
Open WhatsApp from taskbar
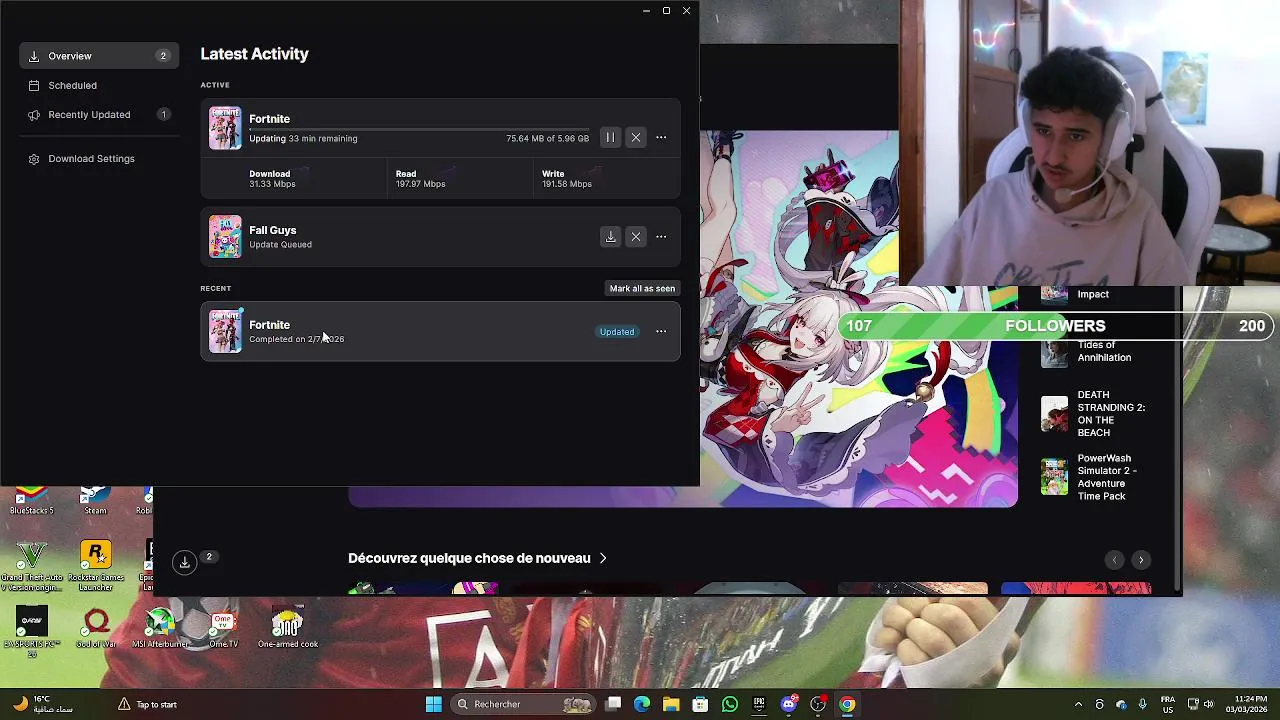(x=730, y=704)
